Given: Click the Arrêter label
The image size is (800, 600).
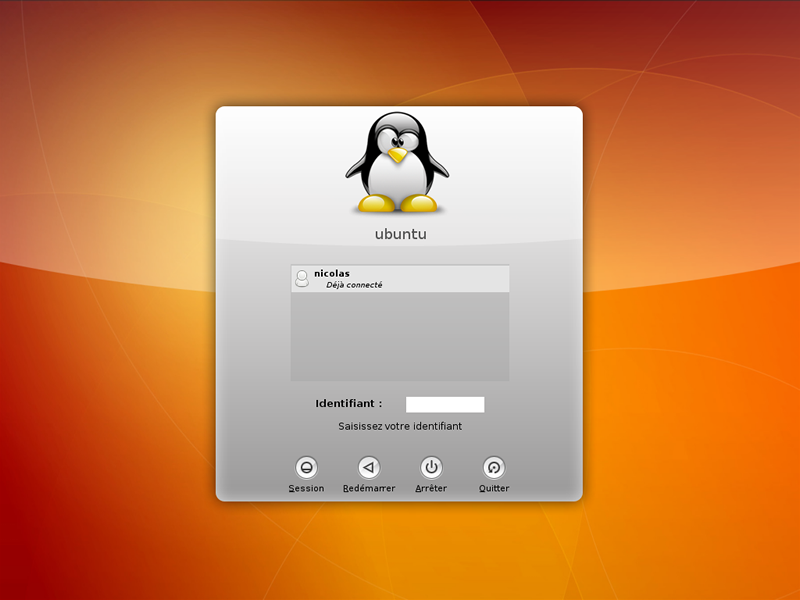Looking at the screenshot, I should click(x=431, y=488).
